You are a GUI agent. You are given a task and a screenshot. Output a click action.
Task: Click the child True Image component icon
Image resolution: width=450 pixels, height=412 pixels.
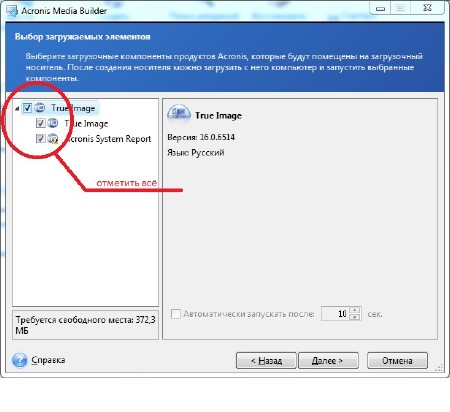pyautogui.click(x=53, y=123)
